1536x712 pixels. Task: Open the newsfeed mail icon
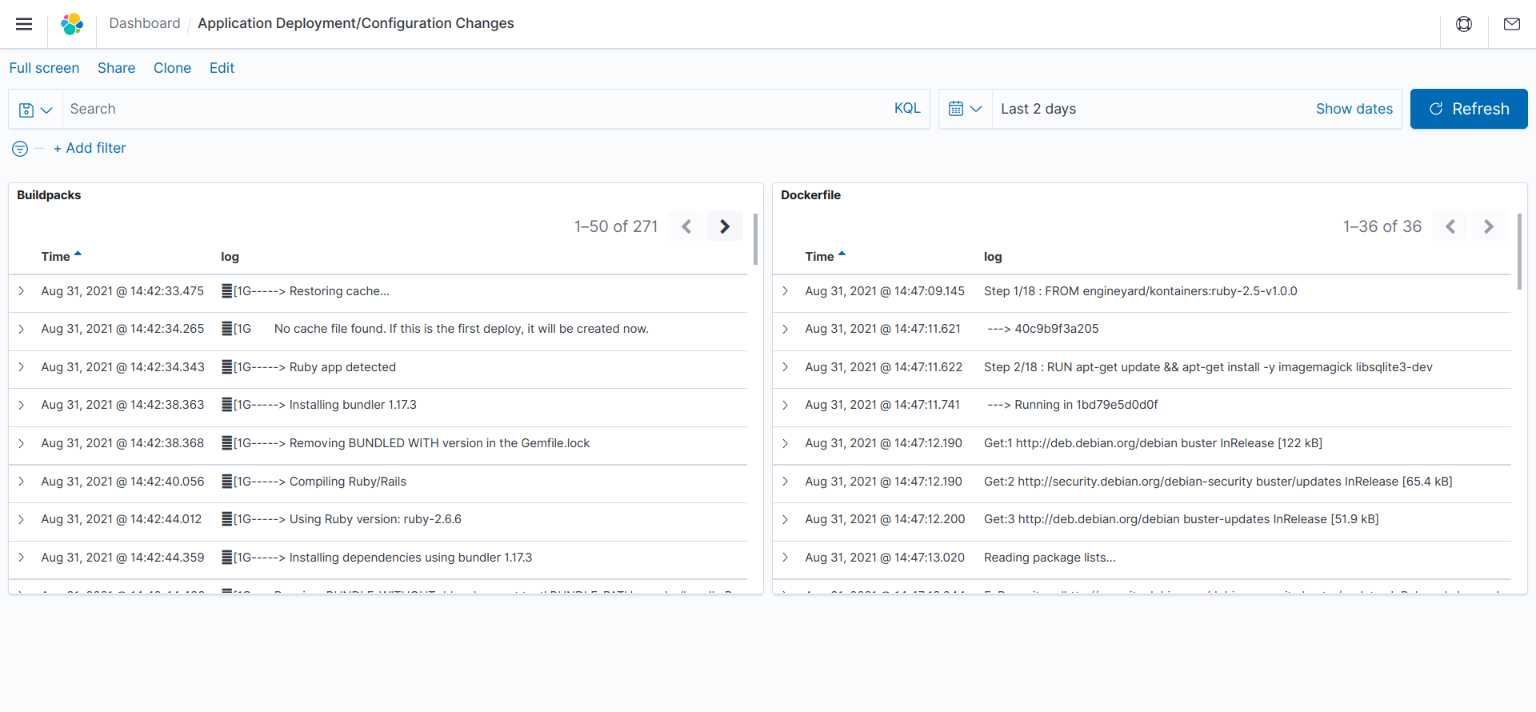click(x=1511, y=24)
